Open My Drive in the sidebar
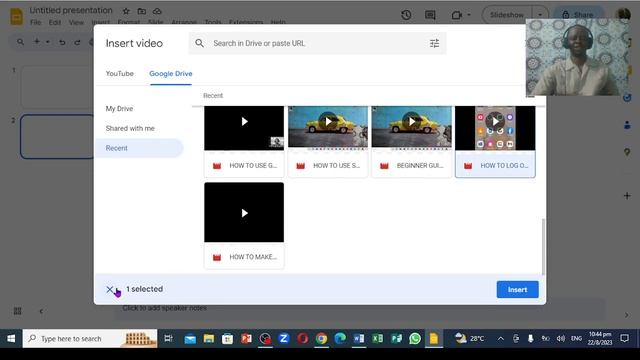 coord(119,109)
